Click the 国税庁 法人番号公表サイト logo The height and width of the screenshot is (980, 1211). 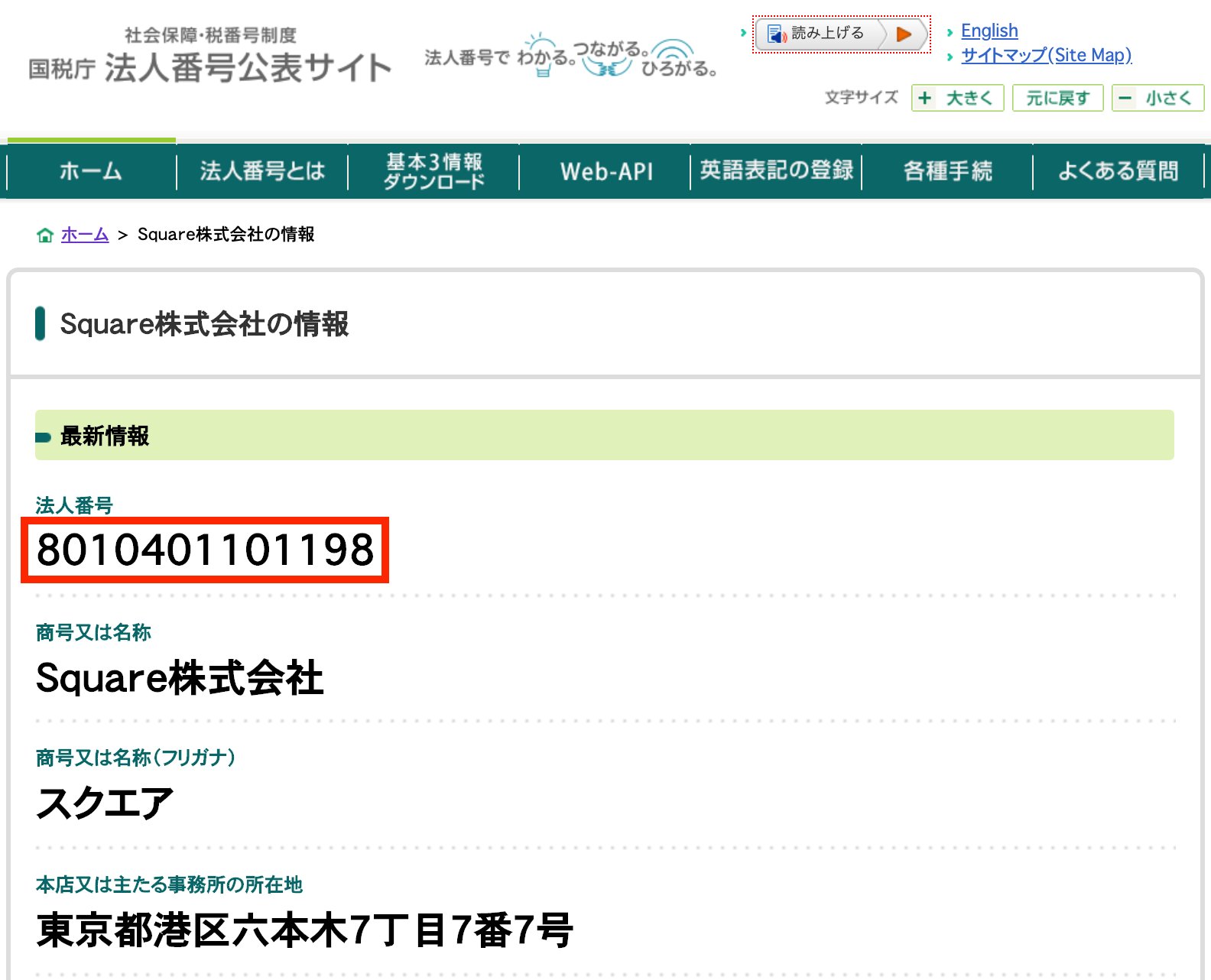tap(209, 56)
